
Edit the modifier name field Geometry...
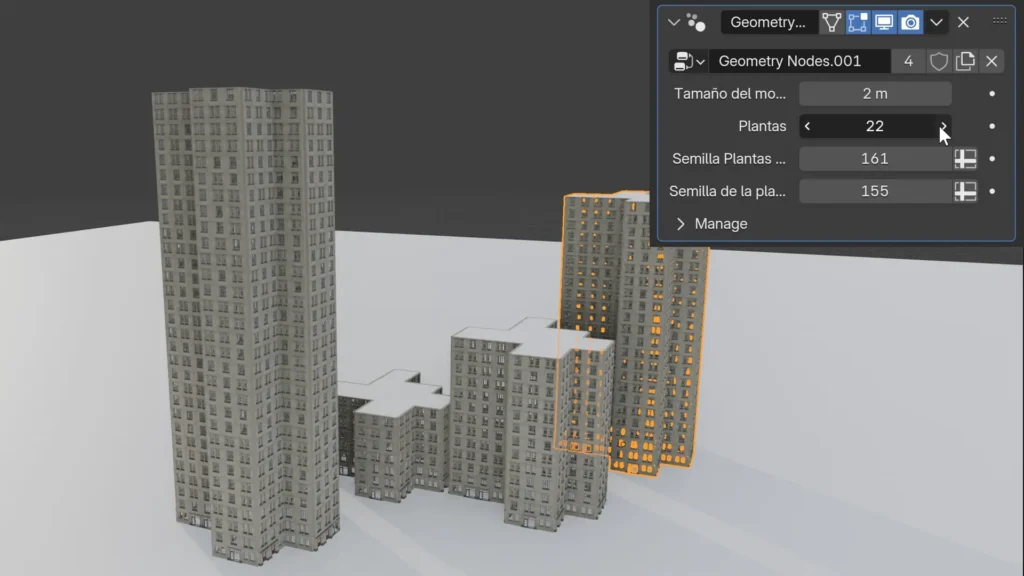pos(768,22)
